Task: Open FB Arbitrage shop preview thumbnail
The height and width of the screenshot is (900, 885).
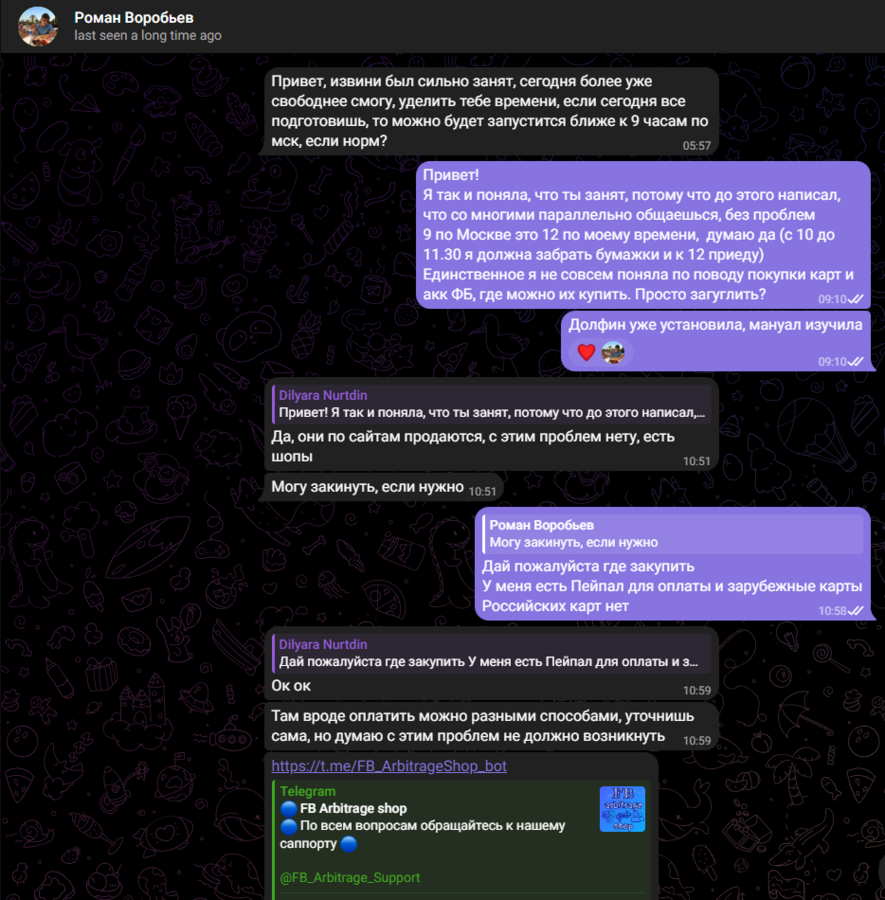Action: coord(622,809)
